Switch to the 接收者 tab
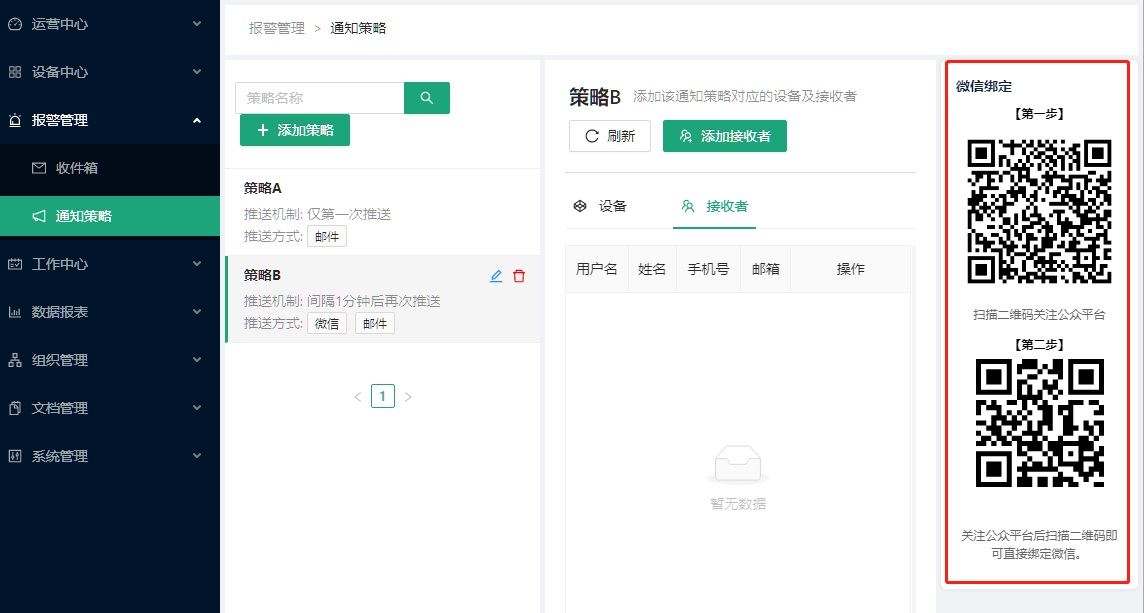The width and height of the screenshot is (1144, 613). (x=714, y=206)
